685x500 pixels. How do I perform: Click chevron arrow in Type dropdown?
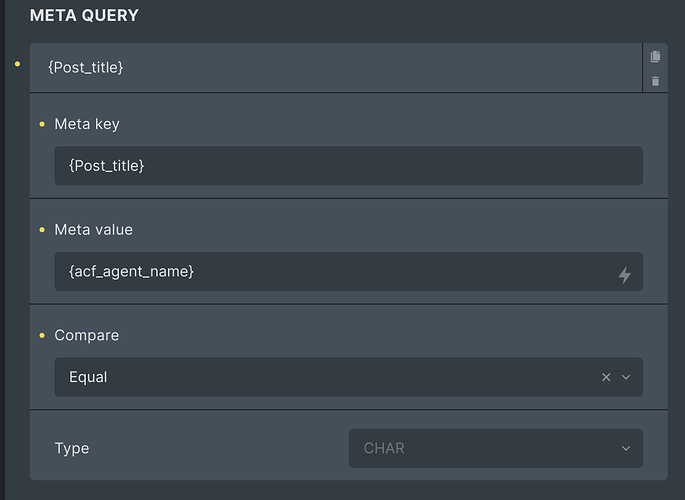tap(626, 448)
